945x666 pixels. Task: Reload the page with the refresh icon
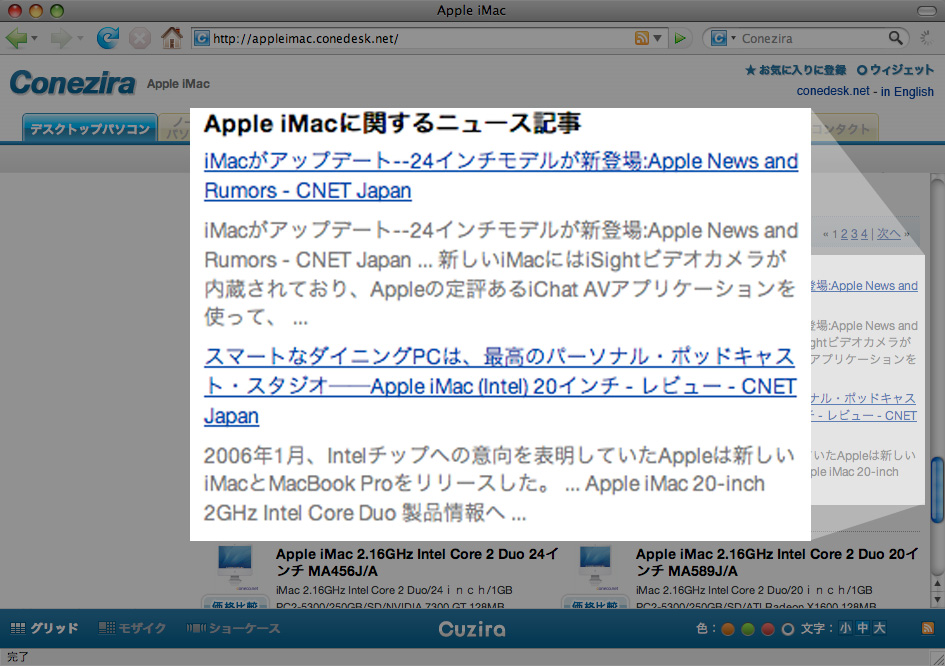107,38
